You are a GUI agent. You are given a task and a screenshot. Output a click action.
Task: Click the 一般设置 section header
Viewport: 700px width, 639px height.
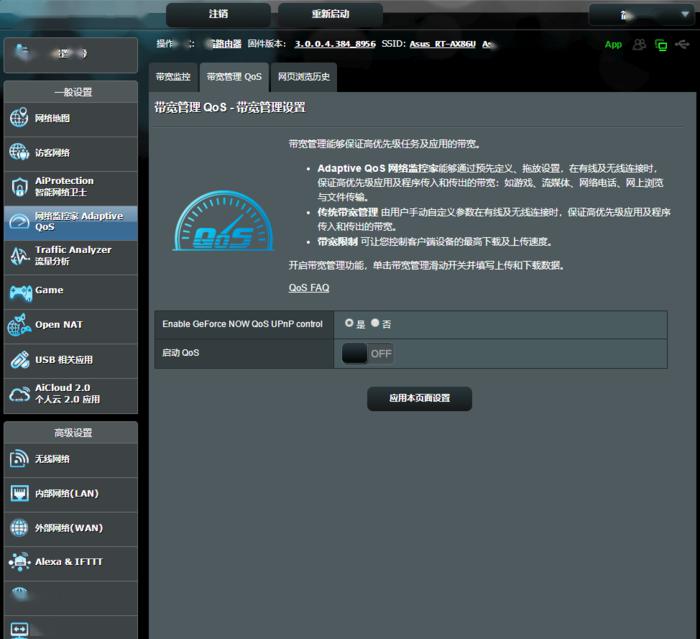click(71, 92)
